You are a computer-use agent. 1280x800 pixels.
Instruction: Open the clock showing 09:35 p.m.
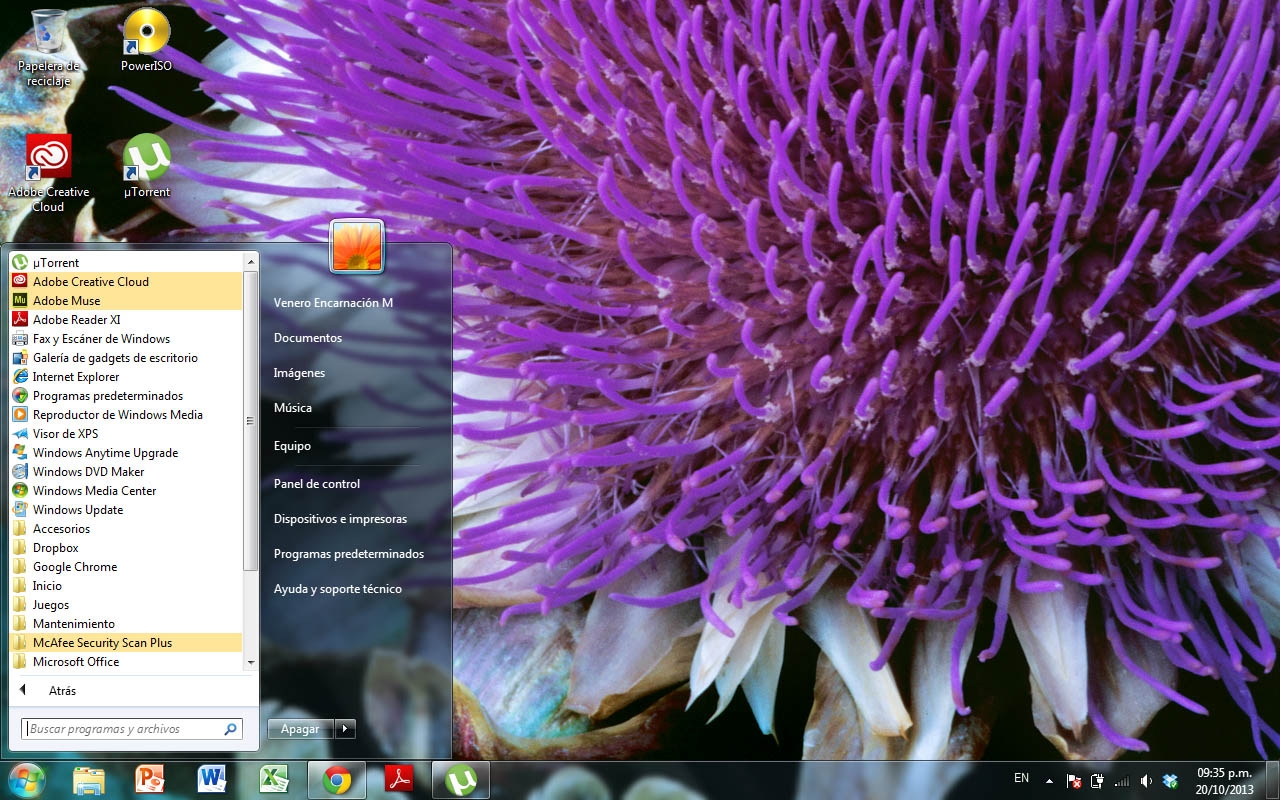point(1224,780)
